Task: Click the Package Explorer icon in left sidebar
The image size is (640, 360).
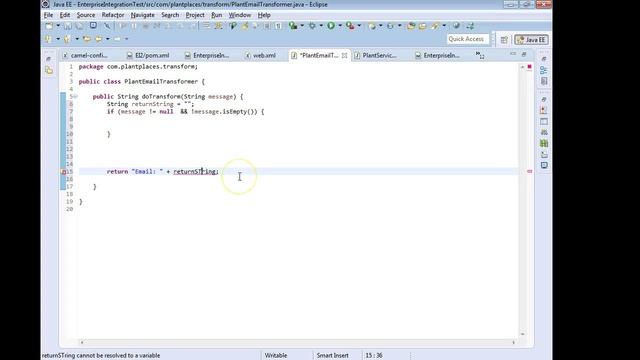Action: pos(49,71)
